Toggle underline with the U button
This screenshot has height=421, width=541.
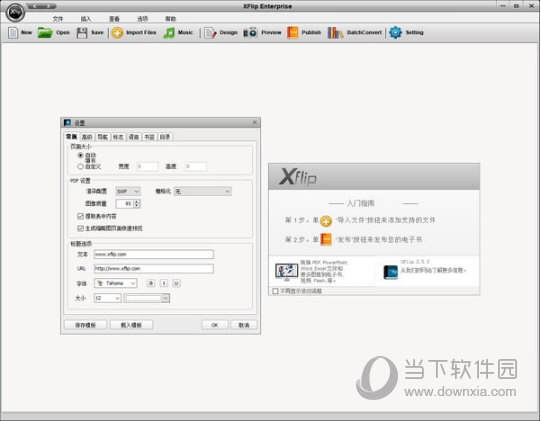(x=176, y=283)
